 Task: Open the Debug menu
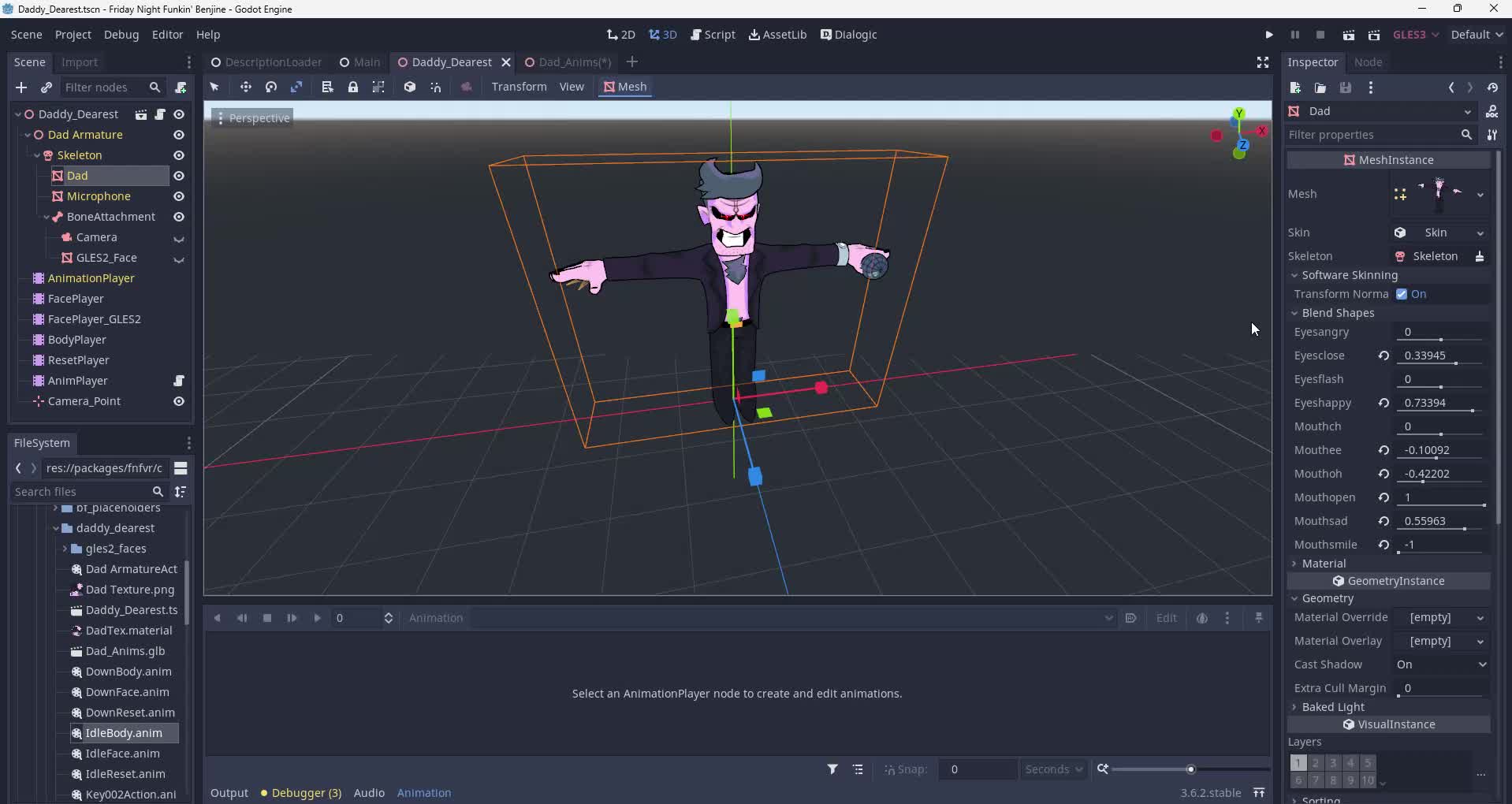121,35
